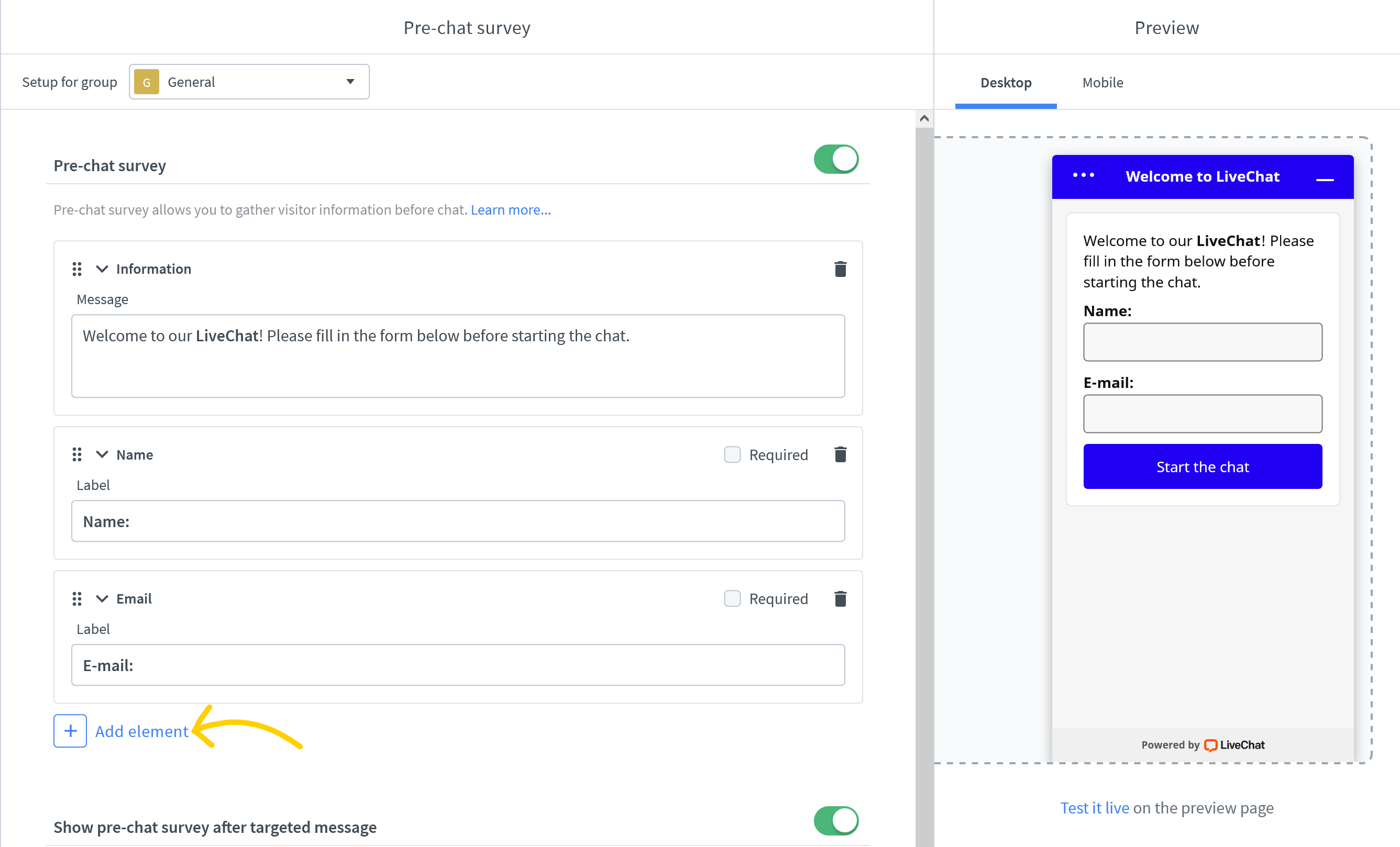Collapse the Information section
Viewport: 1400px width, 847px height.
(102, 269)
